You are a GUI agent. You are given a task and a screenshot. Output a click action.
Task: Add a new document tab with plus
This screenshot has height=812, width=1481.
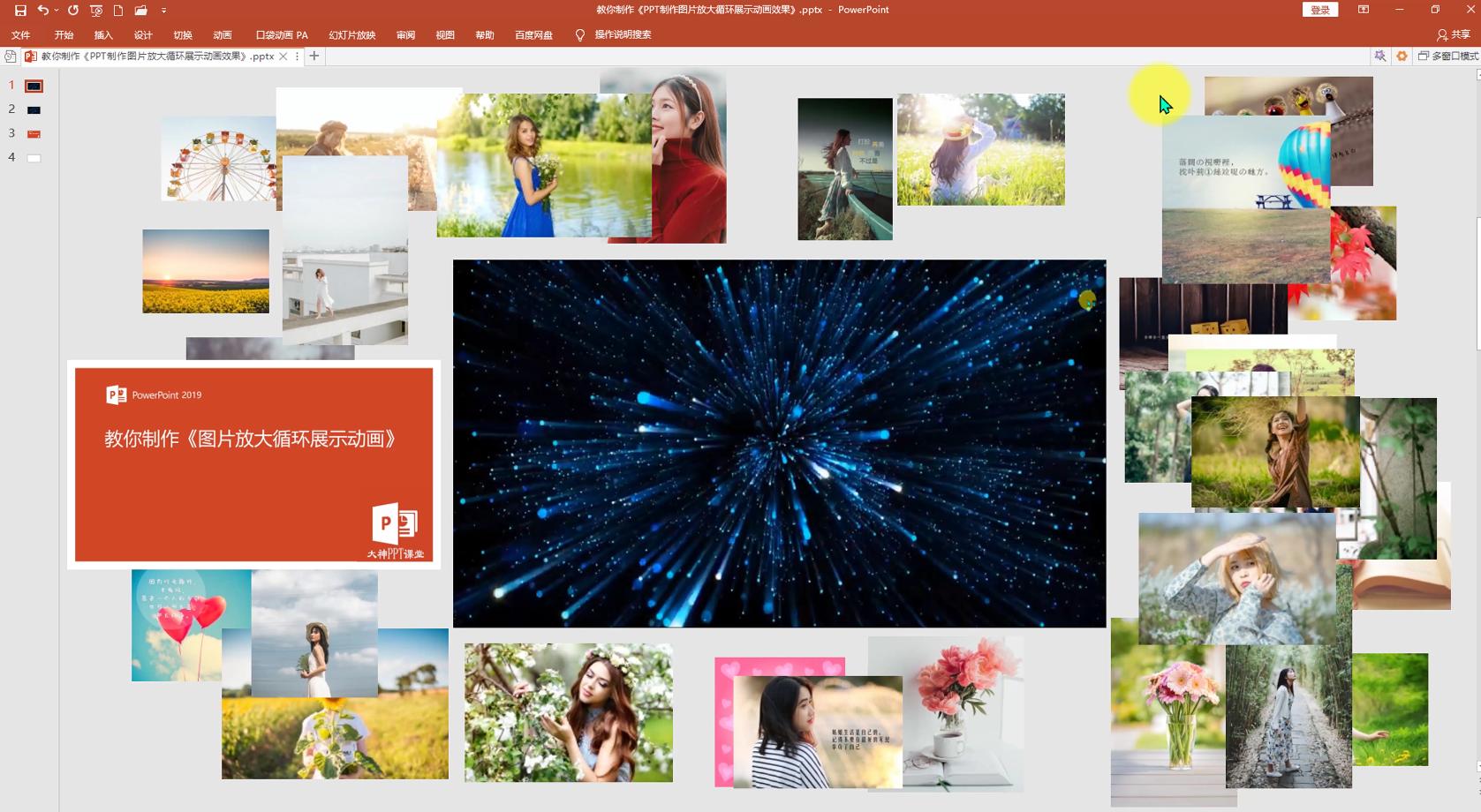tap(314, 56)
